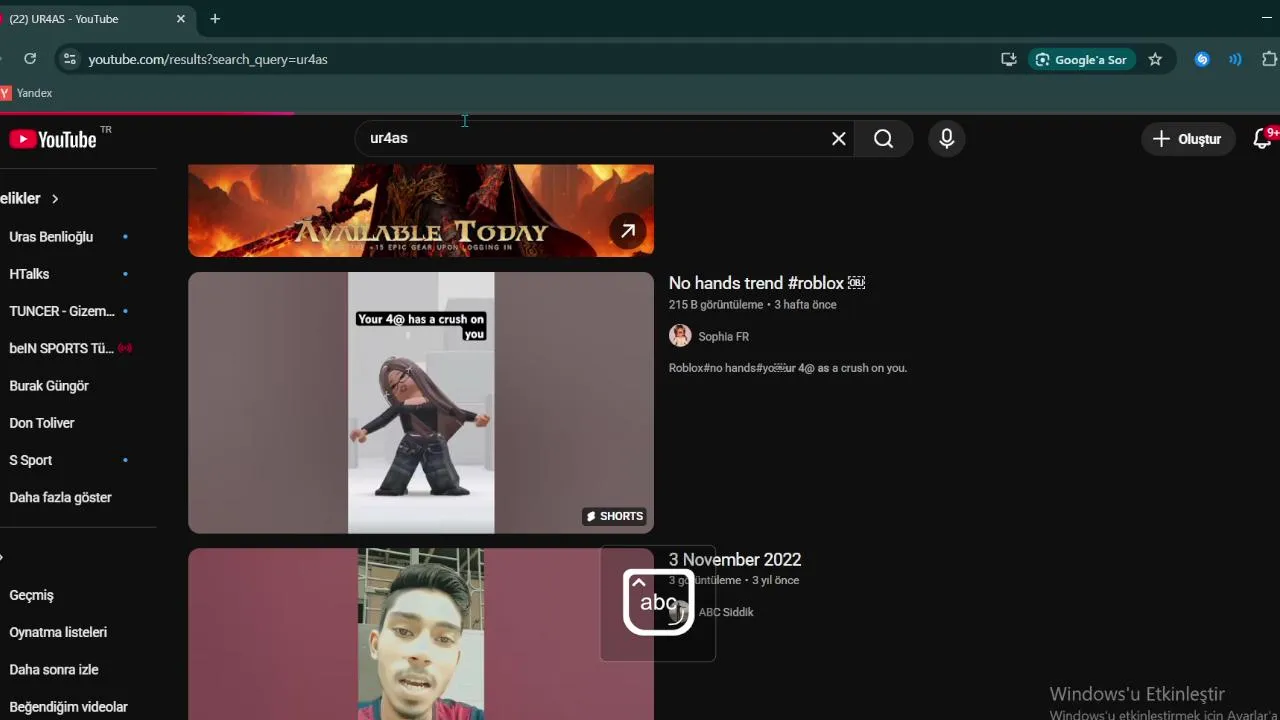This screenshot has height=720, width=1280.
Task: Close the UR4AS YouTube tab
Action: tap(181, 18)
